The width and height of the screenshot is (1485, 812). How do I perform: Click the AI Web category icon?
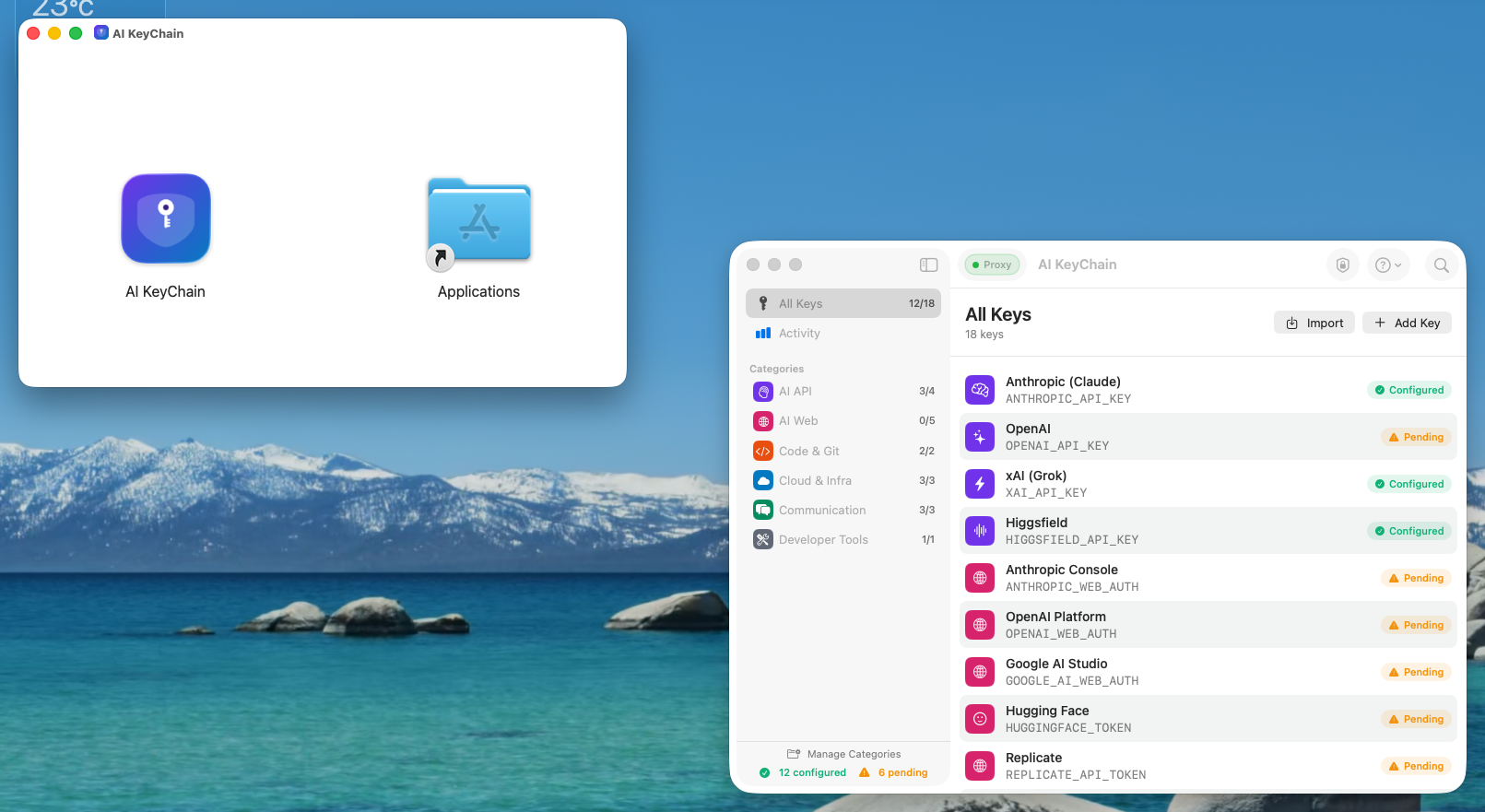(x=763, y=421)
